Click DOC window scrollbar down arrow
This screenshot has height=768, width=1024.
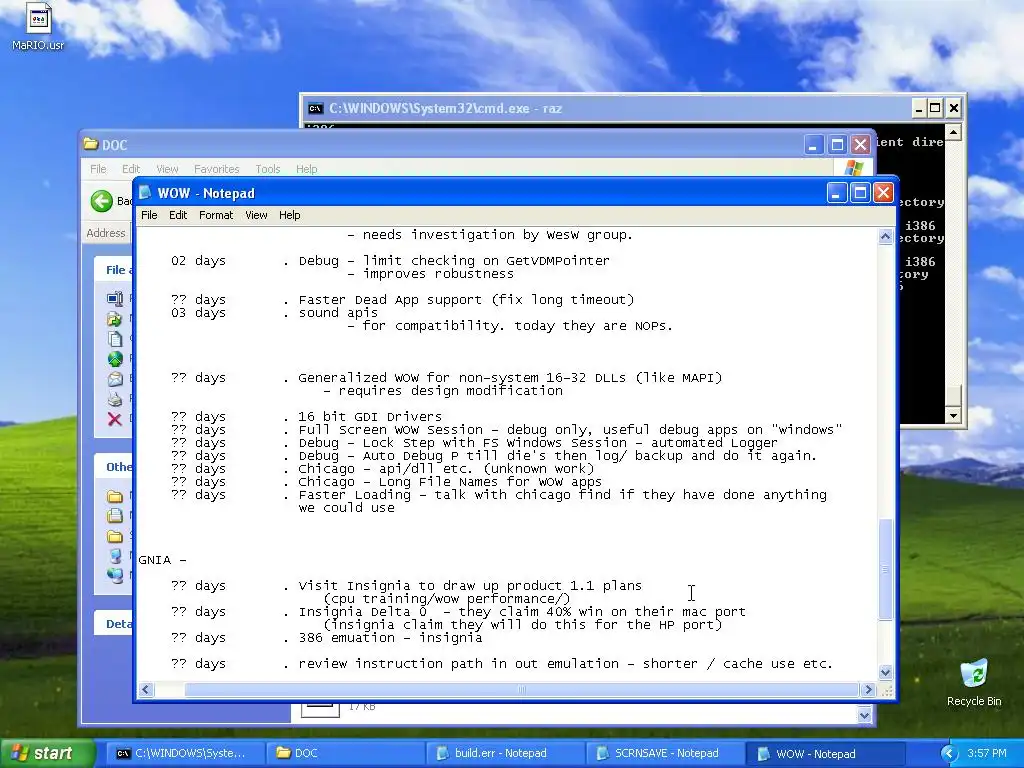[864, 715]
